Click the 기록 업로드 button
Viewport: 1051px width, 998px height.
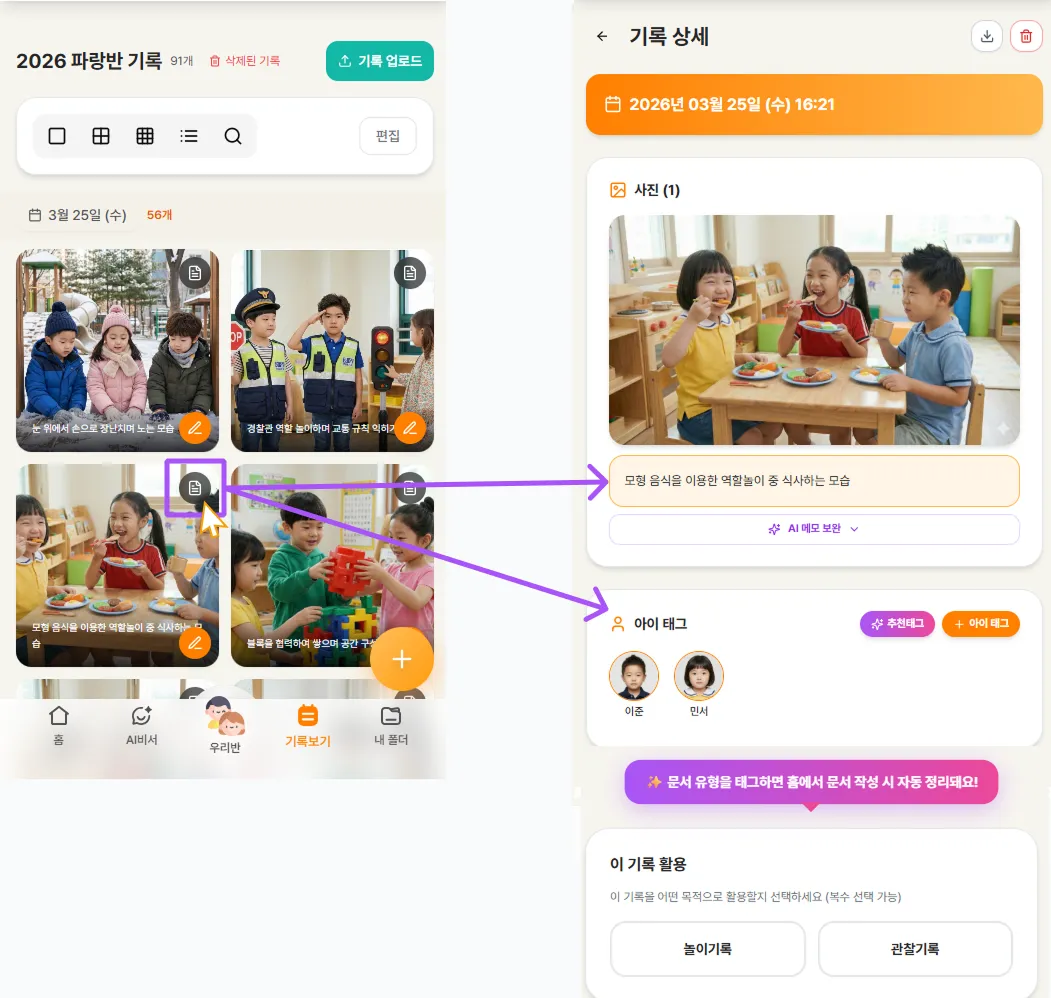380,61
